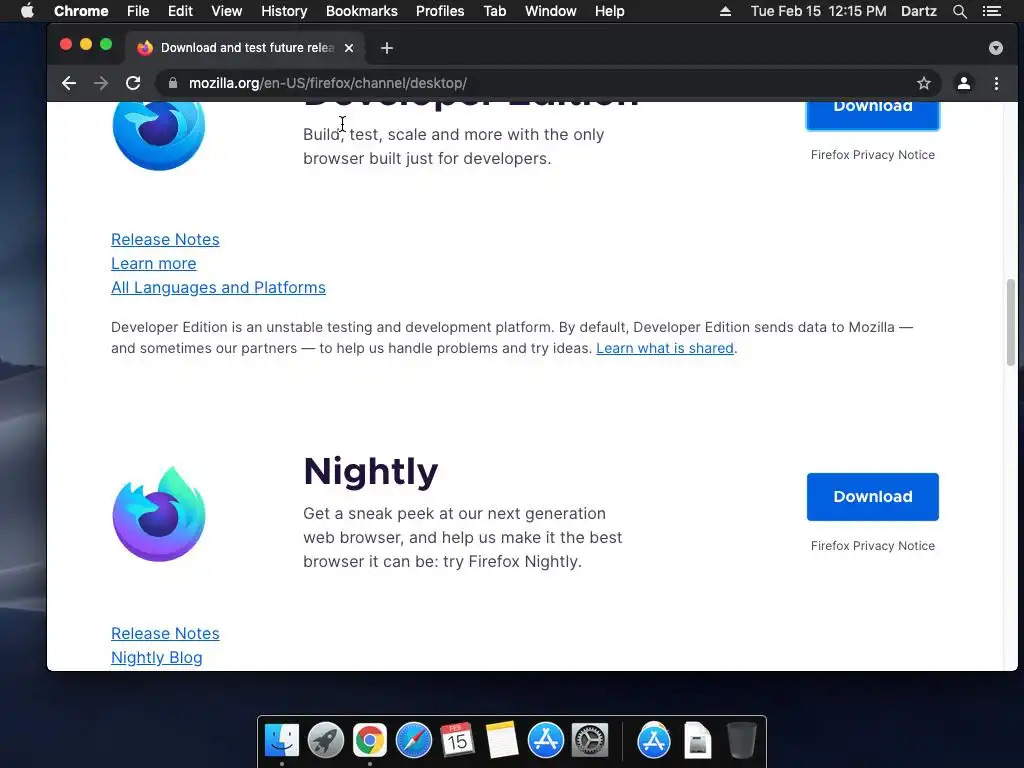
Task: Open Nightly Release Notes link
Action: [165, 633]
